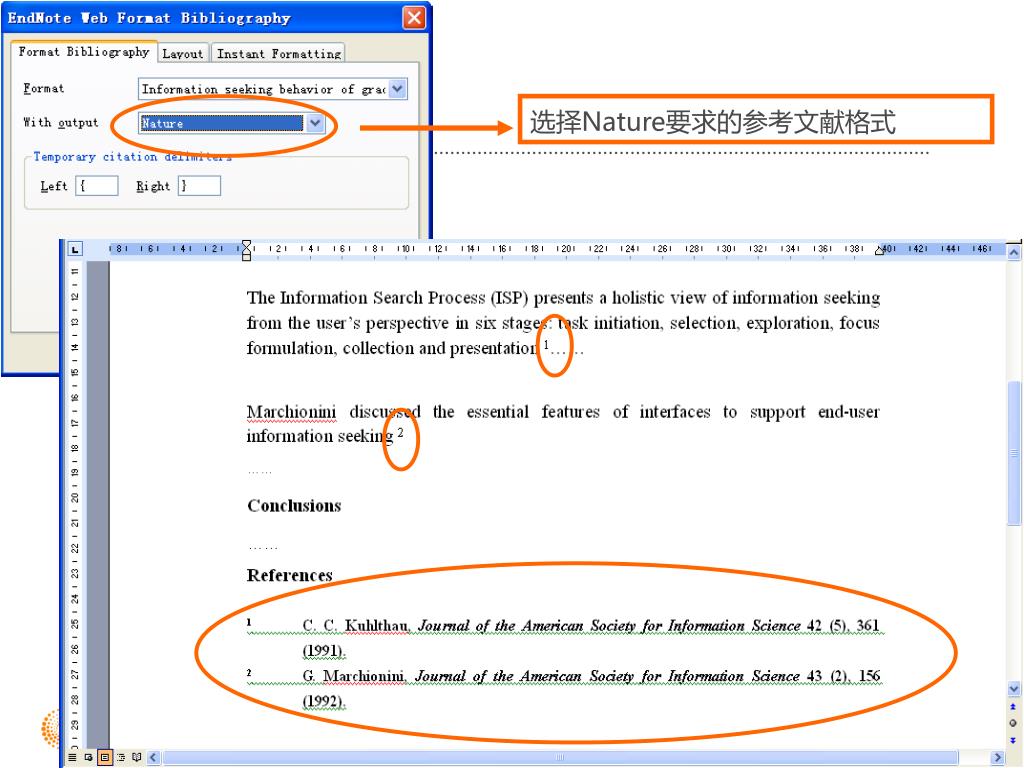Click the horizontal scrollbar thumb
Screen dimensions: 1024x768
(x=558, y=758)
